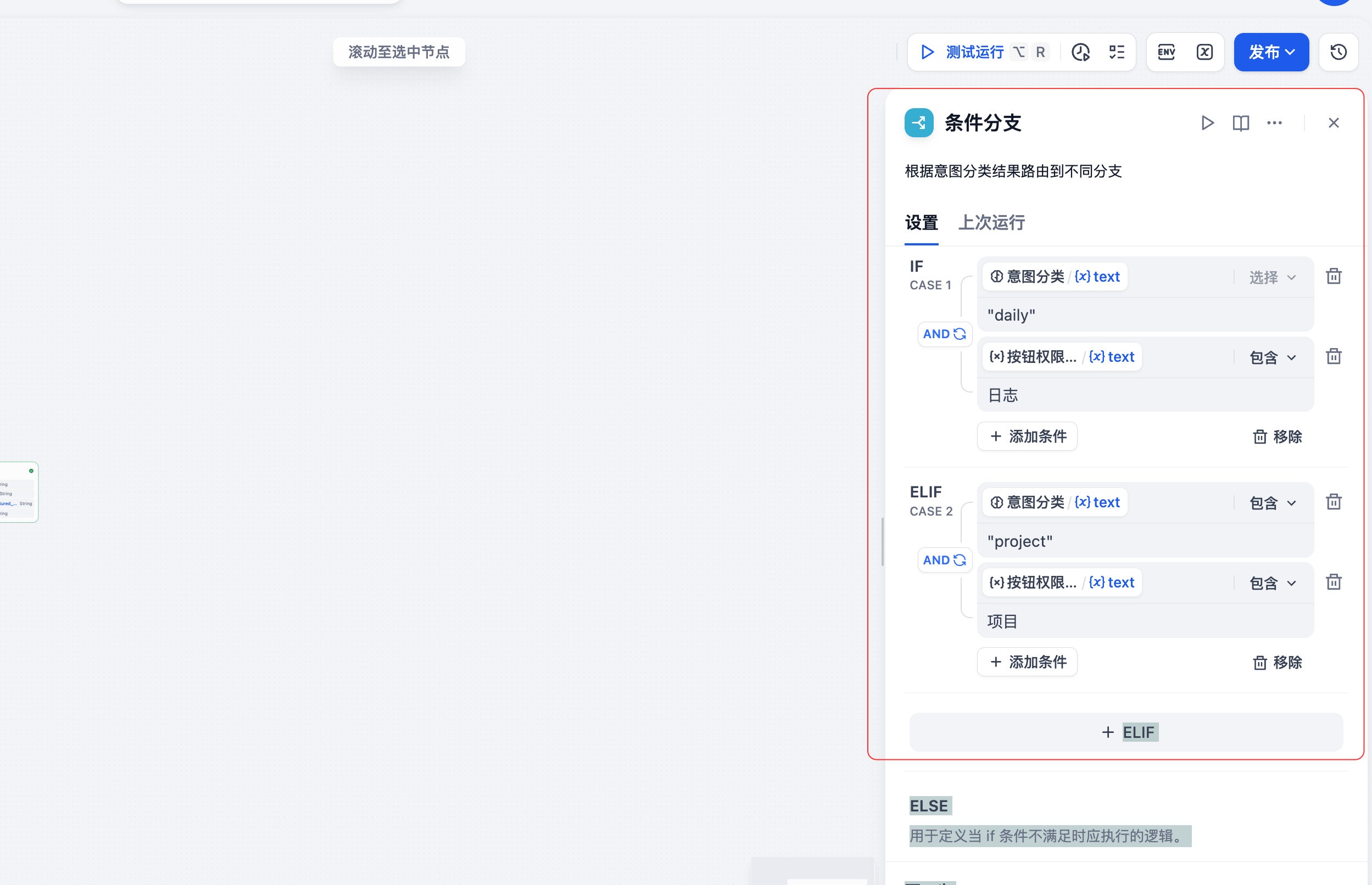Open documentation with the book icon
The width and height of the screenshot is (1372, 885).
[x=1241, y=122]
